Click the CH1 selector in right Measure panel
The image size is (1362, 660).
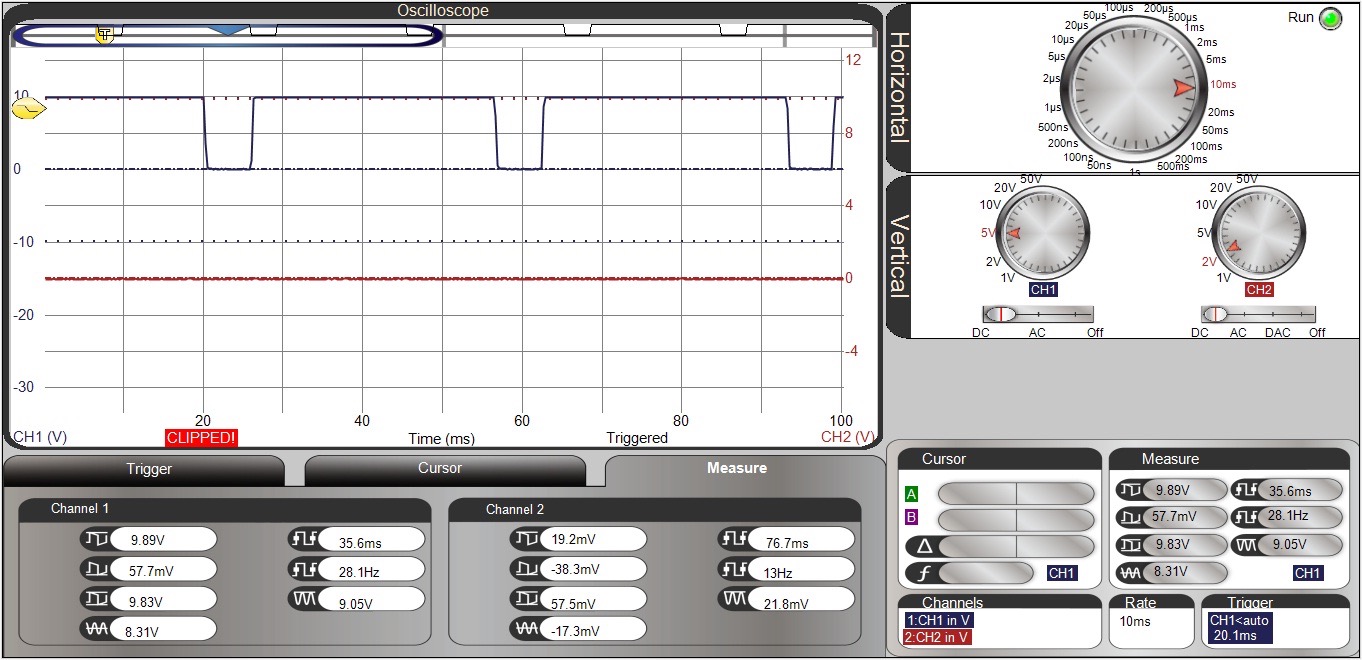[1307, 573]
